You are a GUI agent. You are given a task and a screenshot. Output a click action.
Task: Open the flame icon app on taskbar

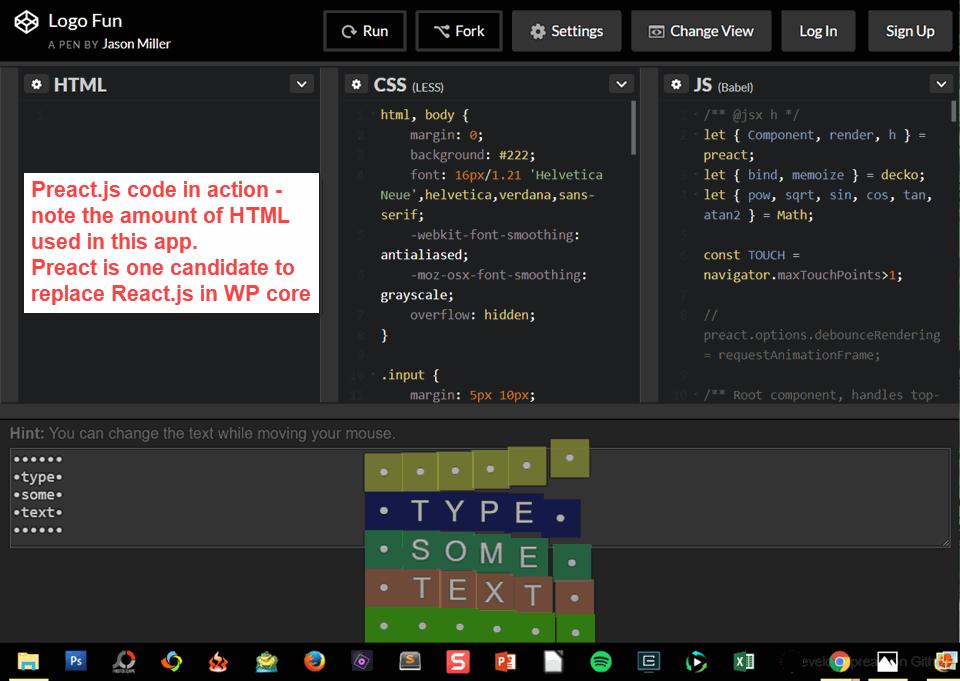tap(219, 661)
